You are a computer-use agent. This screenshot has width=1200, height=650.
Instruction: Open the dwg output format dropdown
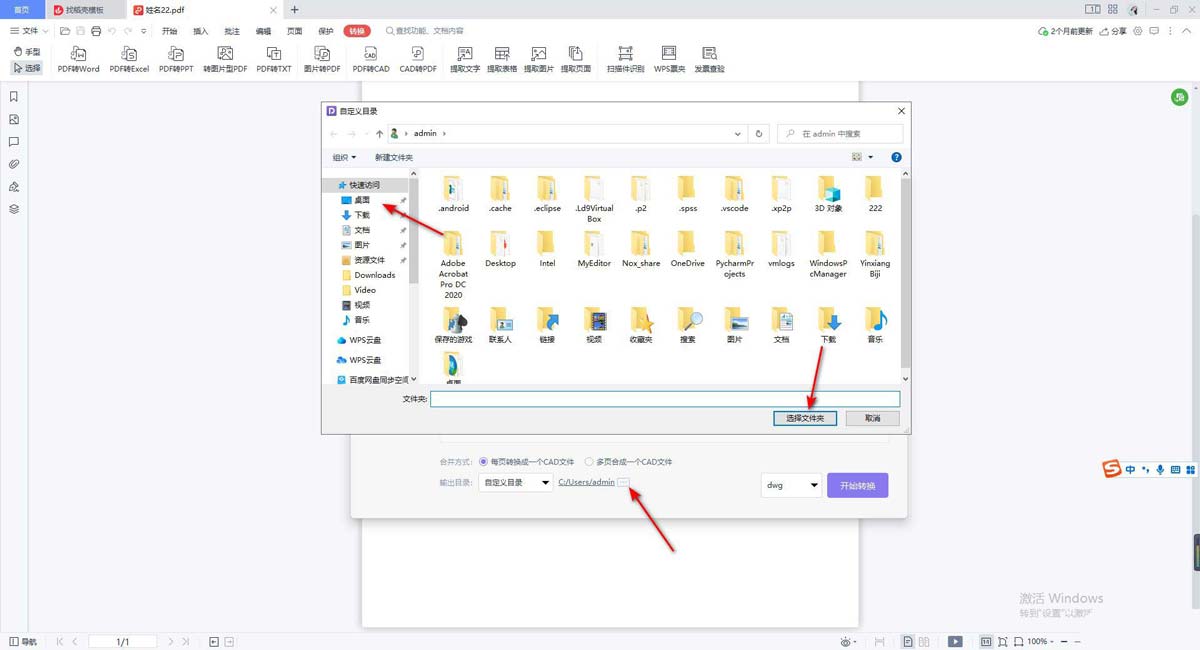(791, 485)
